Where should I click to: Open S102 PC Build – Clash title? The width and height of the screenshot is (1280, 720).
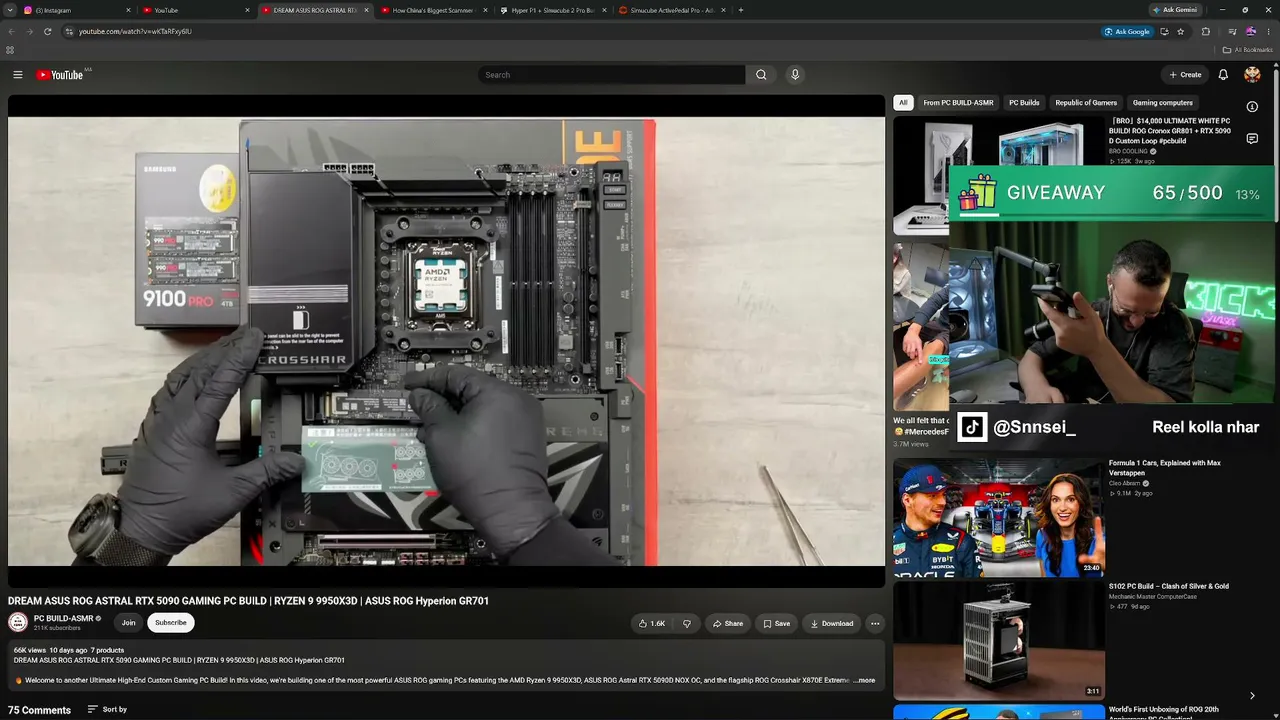coord(1169,586)
